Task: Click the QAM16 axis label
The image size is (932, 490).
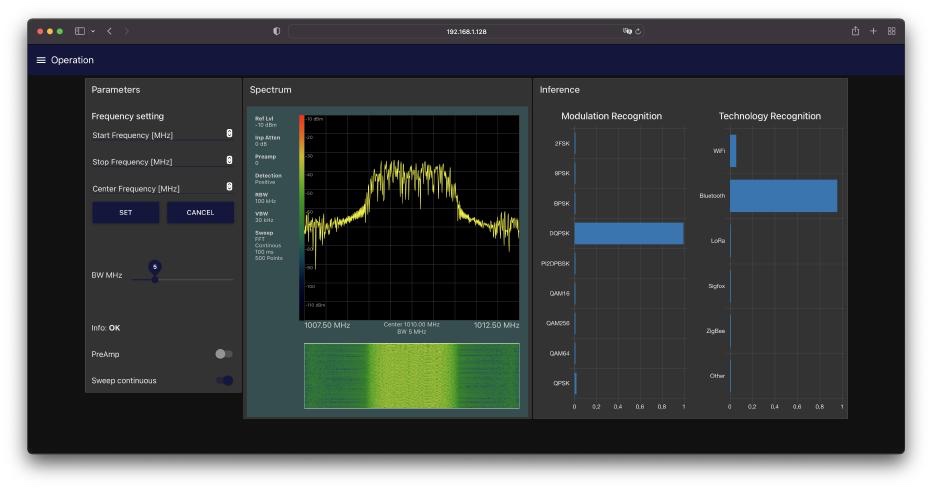Action: pos(559,293)
